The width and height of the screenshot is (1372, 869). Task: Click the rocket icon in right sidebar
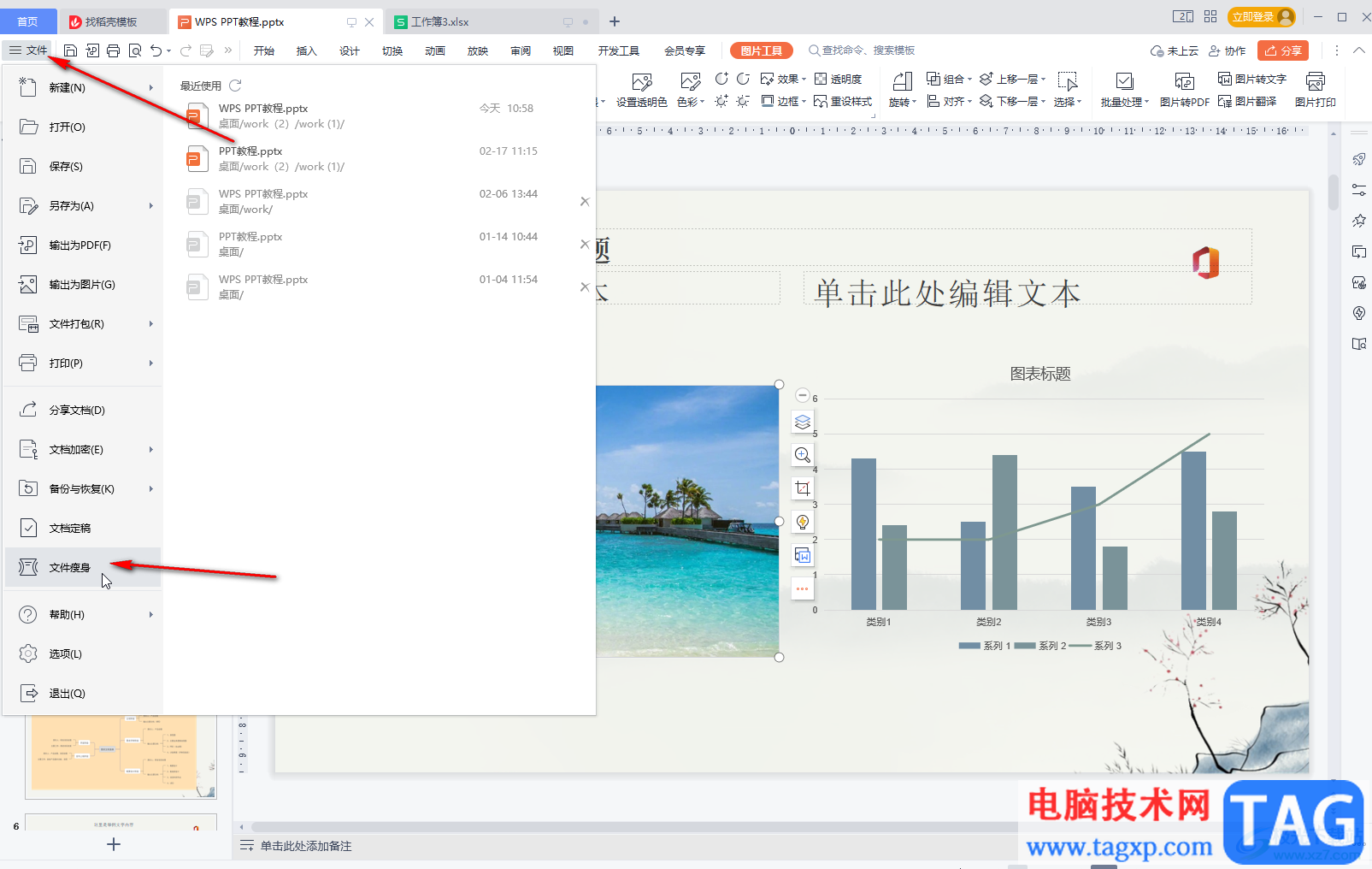tap(1358, 159)
